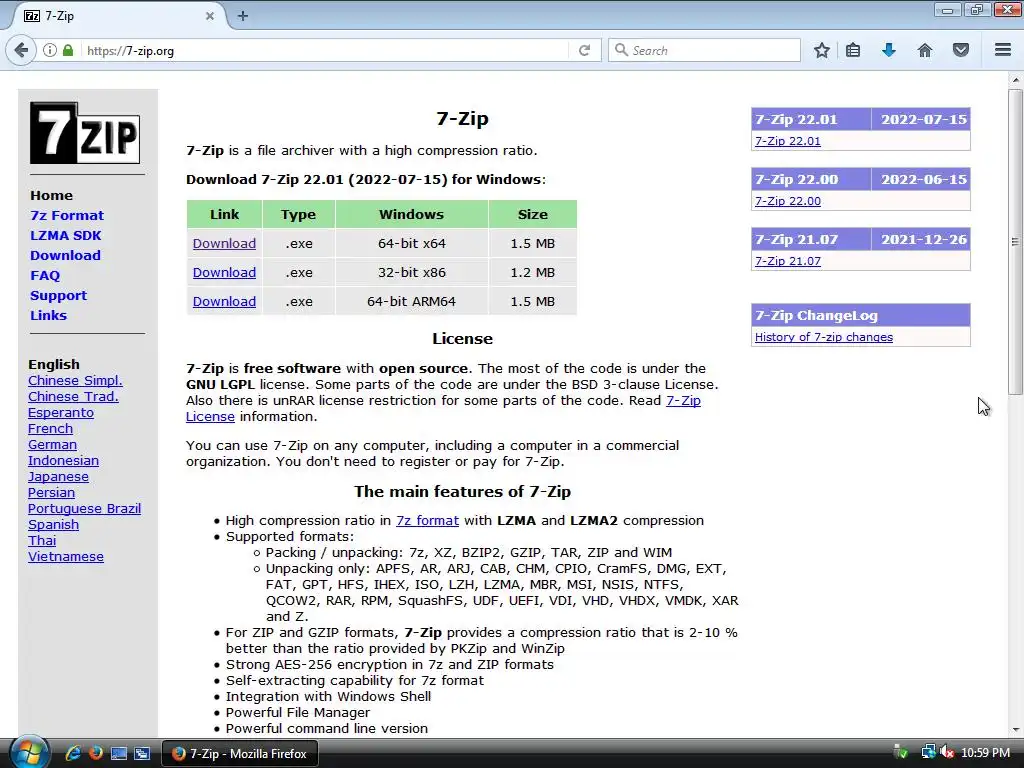
Task: Click the green padlock security icon
Action: click(x=68, y=50)
